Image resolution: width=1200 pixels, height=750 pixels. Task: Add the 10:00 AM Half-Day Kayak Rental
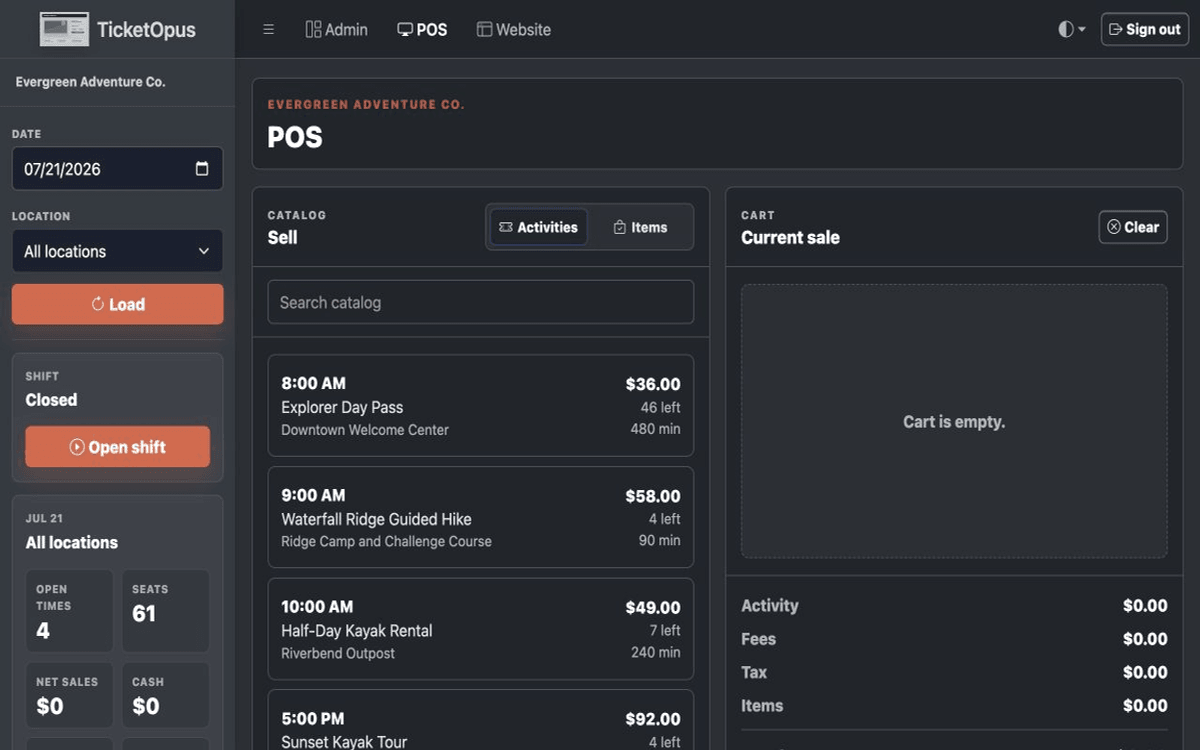481,629
